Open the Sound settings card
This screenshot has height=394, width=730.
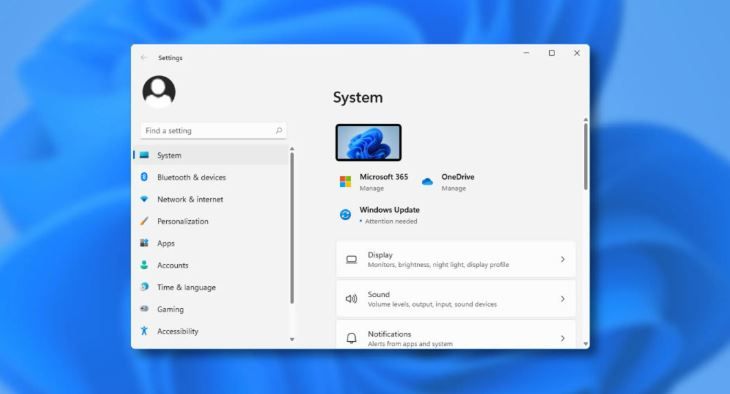coord(456,299)
